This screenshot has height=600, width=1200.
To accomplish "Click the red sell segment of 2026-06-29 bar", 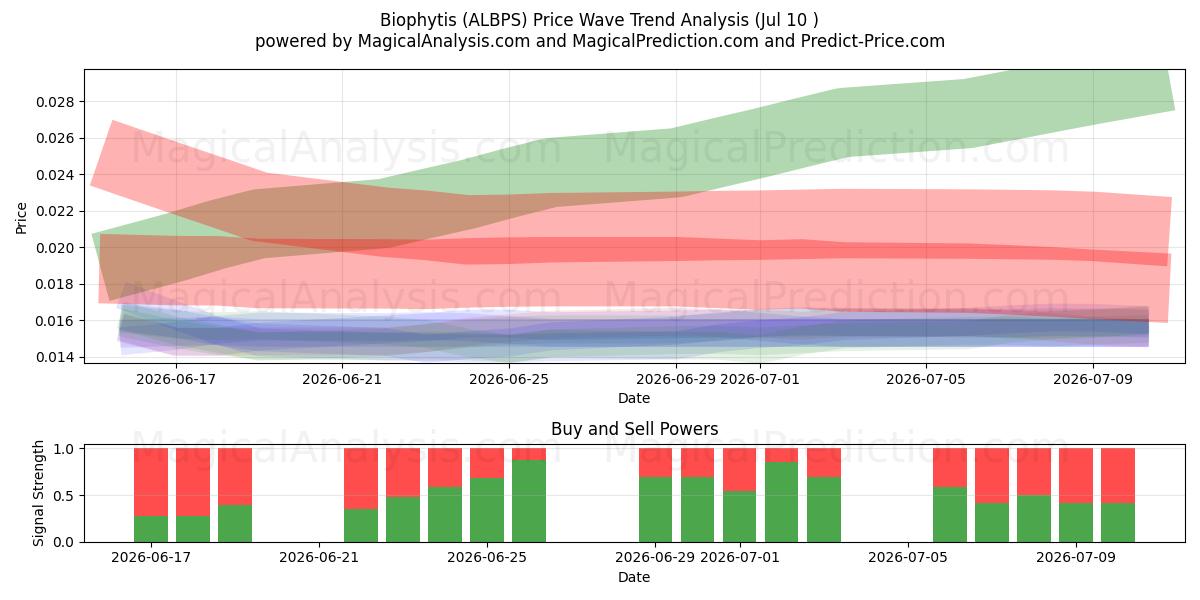I will (655, 462).
